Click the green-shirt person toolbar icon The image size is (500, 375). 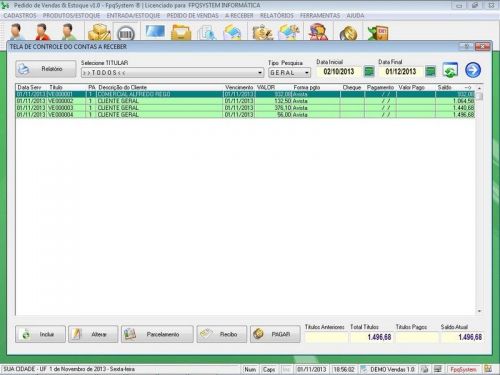(69, 32)
